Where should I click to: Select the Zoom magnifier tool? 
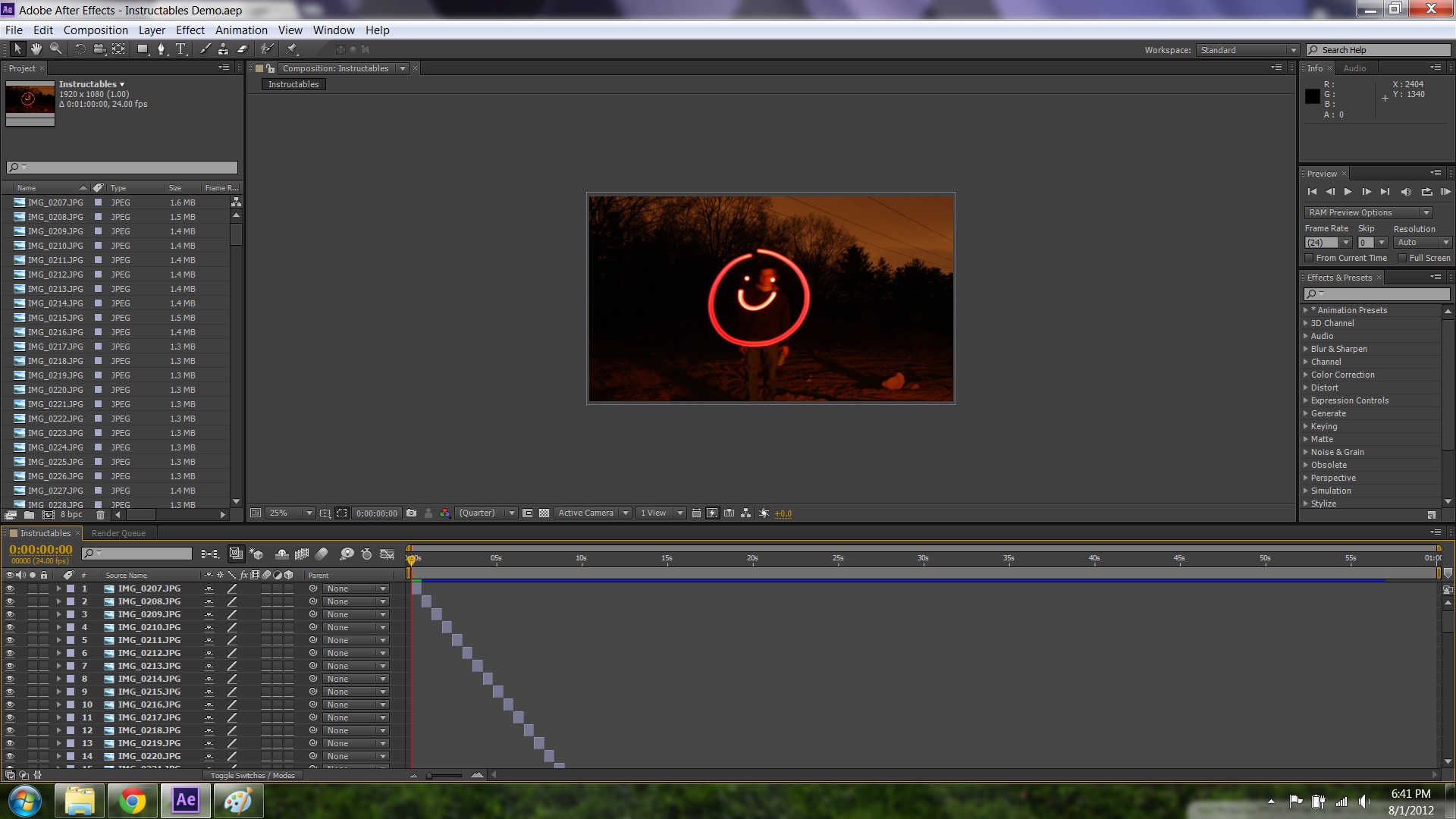[56, 49]
